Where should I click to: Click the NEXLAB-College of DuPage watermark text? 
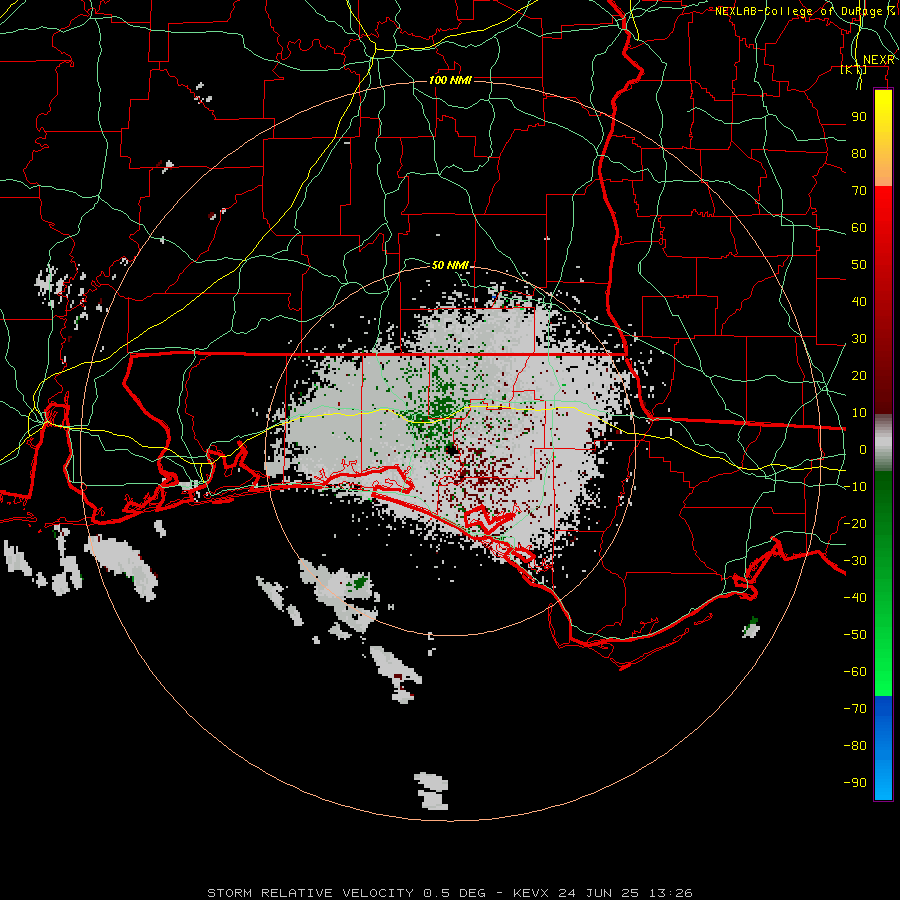[x=807, y=11]
